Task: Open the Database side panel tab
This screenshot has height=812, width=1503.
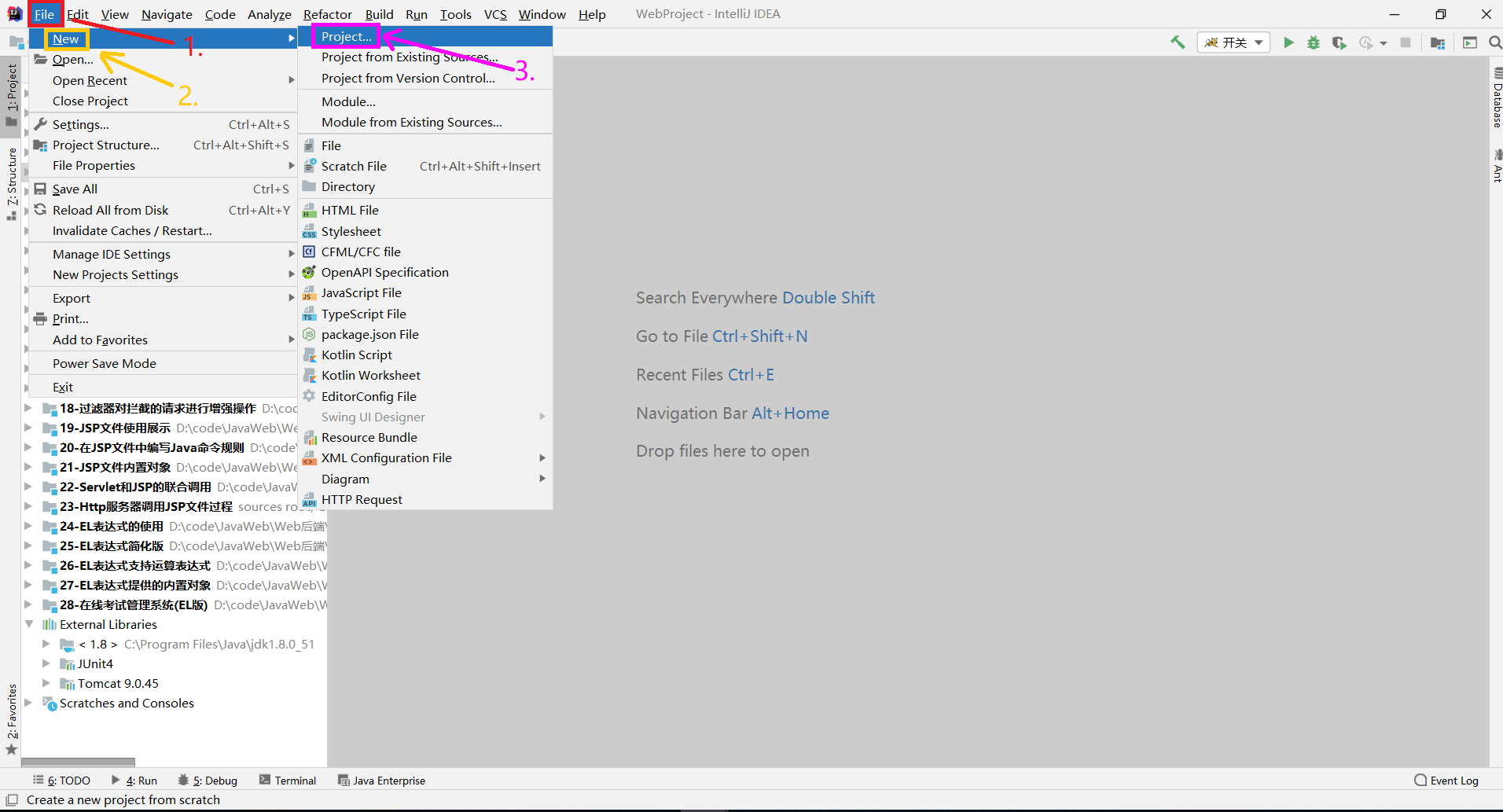Action: pos(1497,98)
